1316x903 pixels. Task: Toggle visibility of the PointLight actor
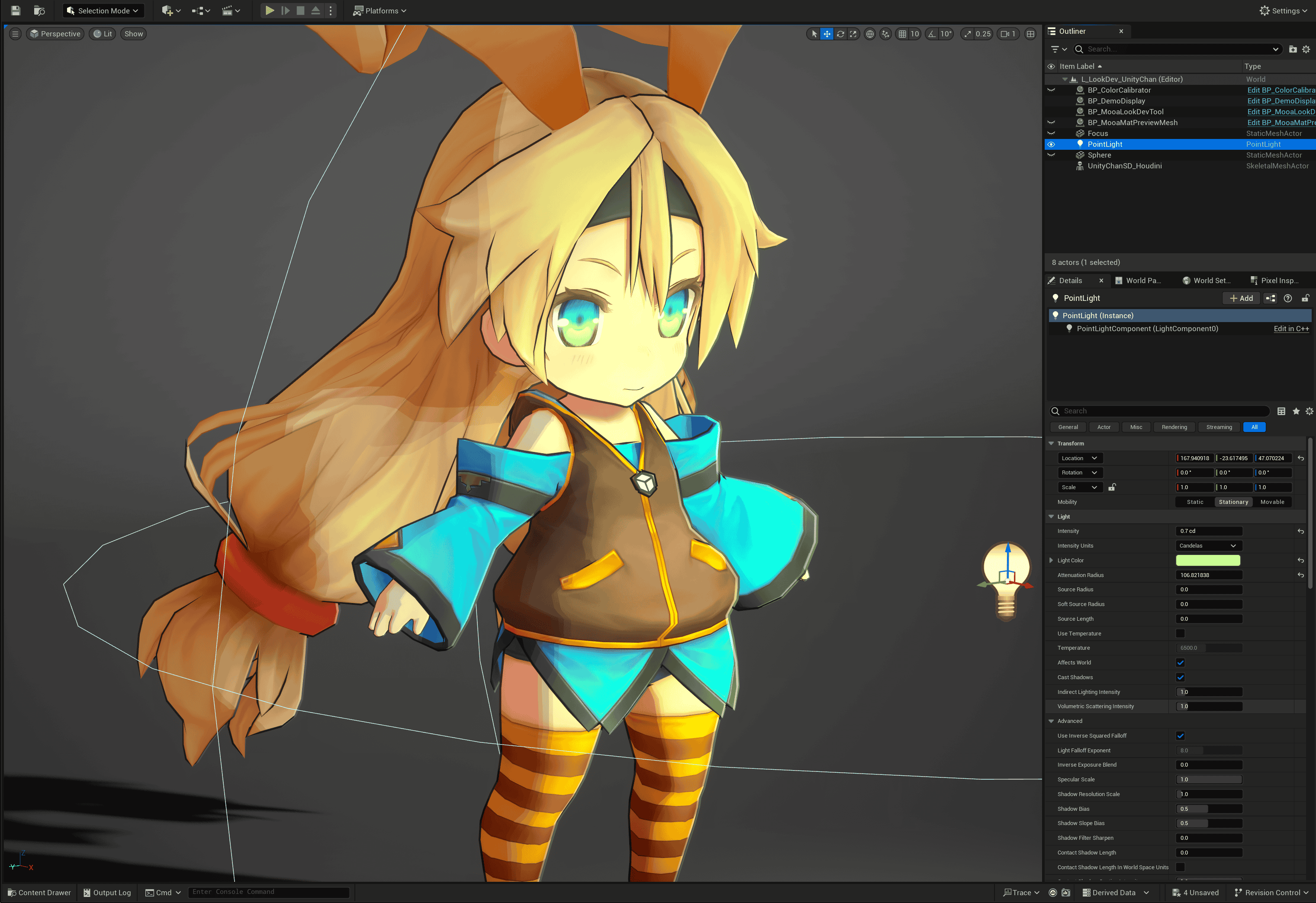pyautogui.click(x=1051, y=145)
